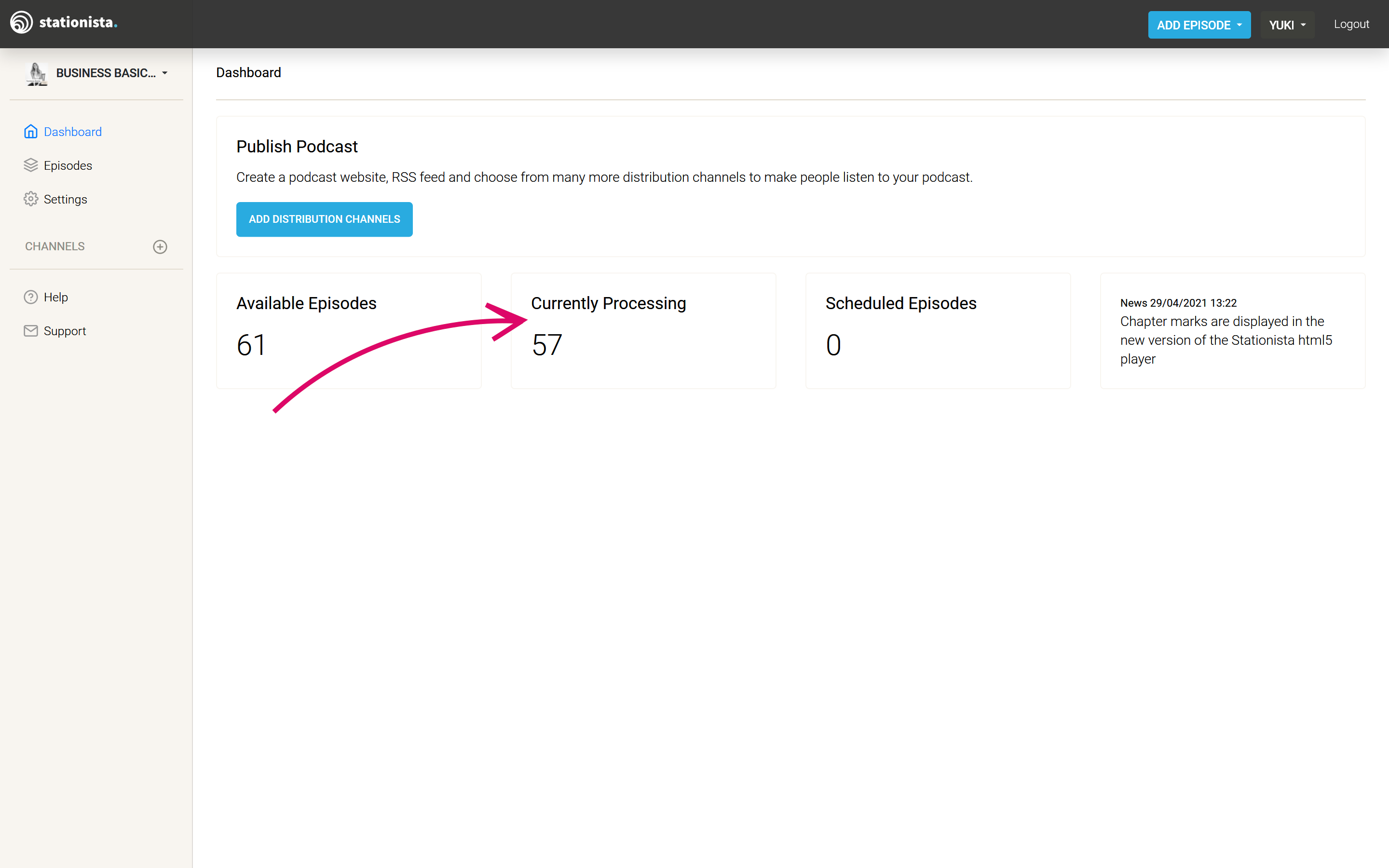Click the ADD DISTRIBUTION CHANNELS button
Screen dimensions: 1389x868
tap(324, 219)
